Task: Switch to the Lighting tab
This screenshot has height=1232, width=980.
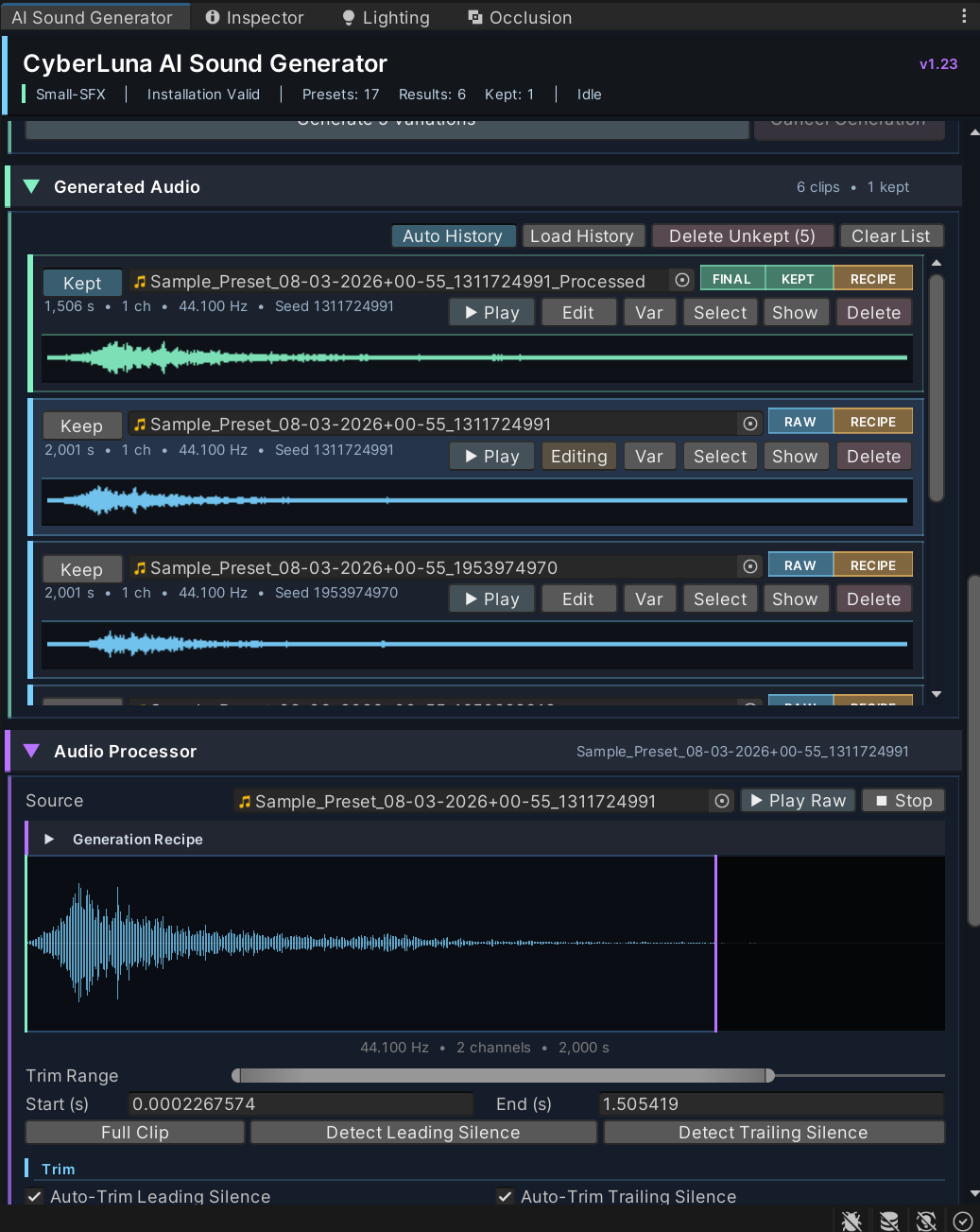Action: tap(386, 17)
